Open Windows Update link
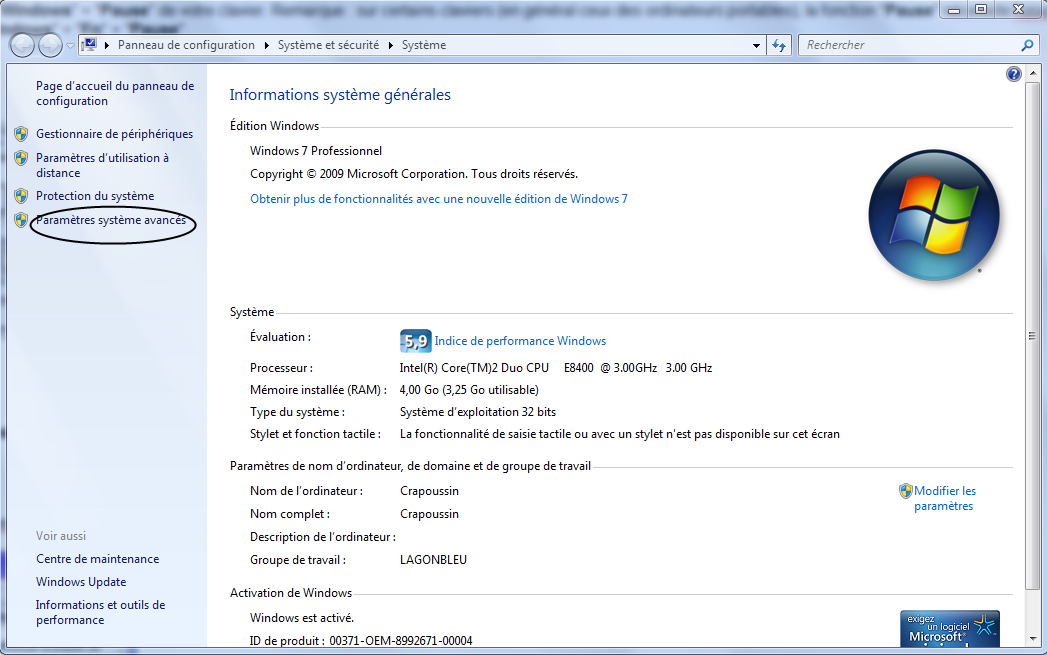The image size is (1047, 655). (x=81, y=582)
